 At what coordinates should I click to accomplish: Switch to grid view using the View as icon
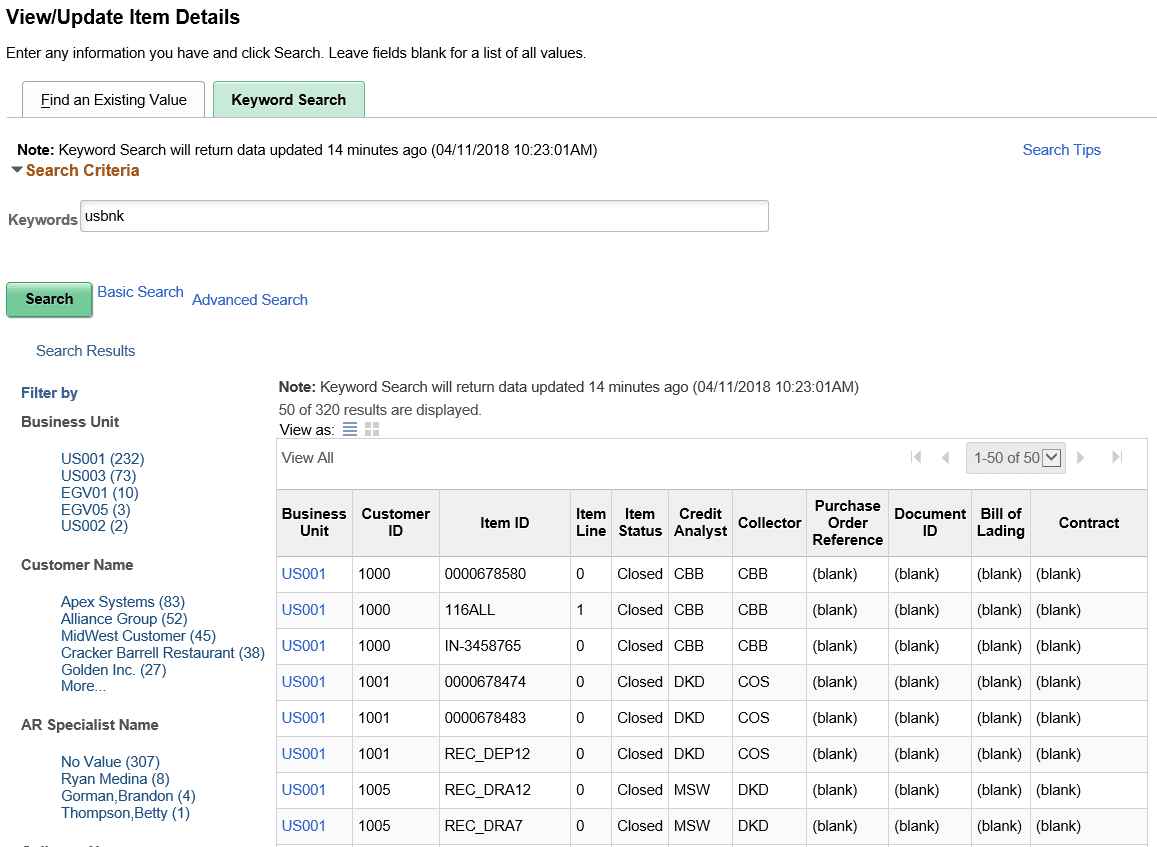[x=371, y=429]
